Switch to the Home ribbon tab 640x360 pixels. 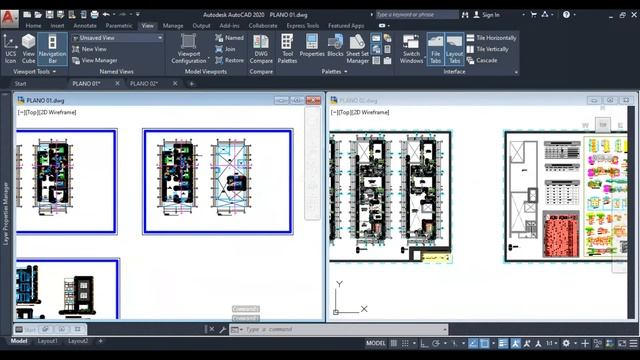(x=33, y=26)
